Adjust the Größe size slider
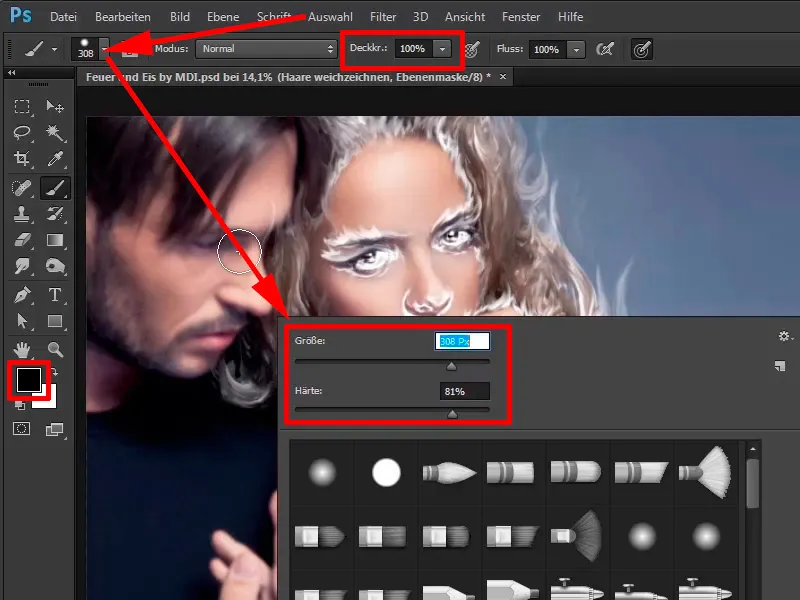The width and height of the screenshot is (800, 600). click(x=451, y=365)
